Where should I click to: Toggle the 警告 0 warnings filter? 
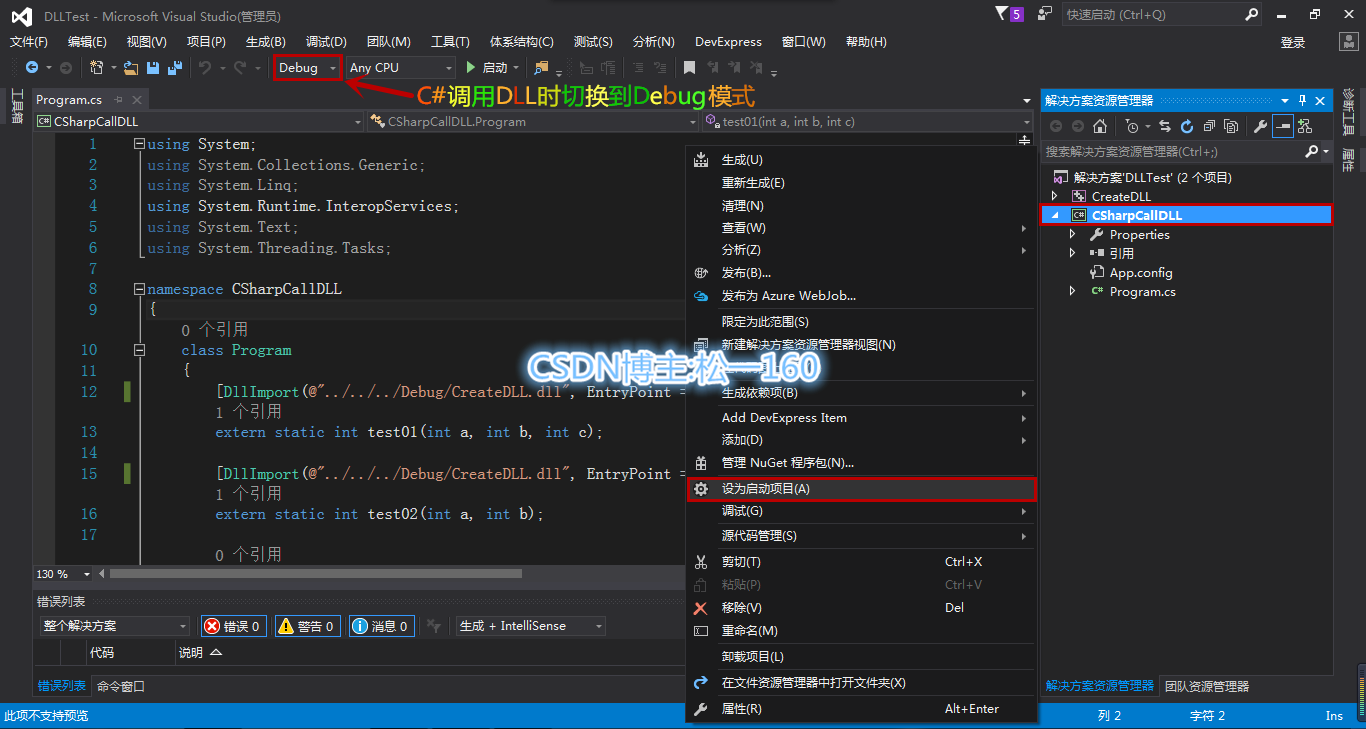[307, 626]
